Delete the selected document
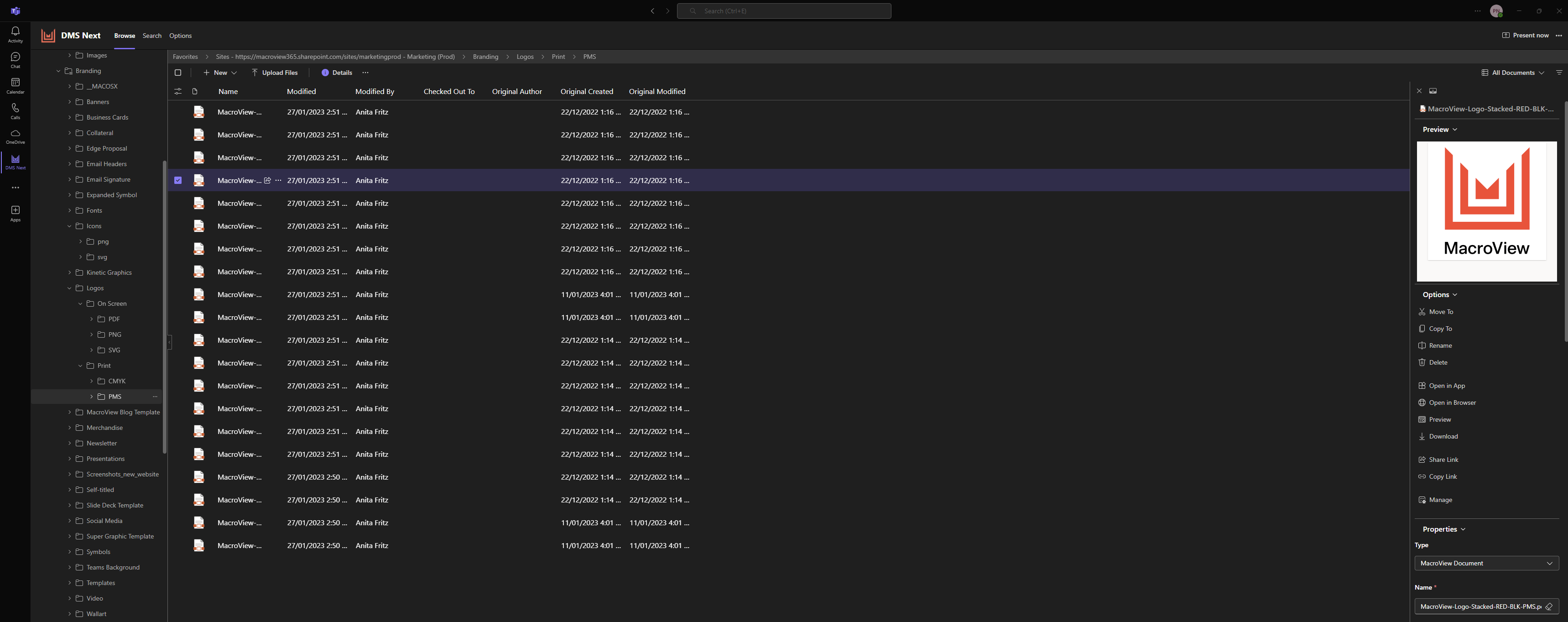This screenshot has height=622, width=1568. [1438, 362]
